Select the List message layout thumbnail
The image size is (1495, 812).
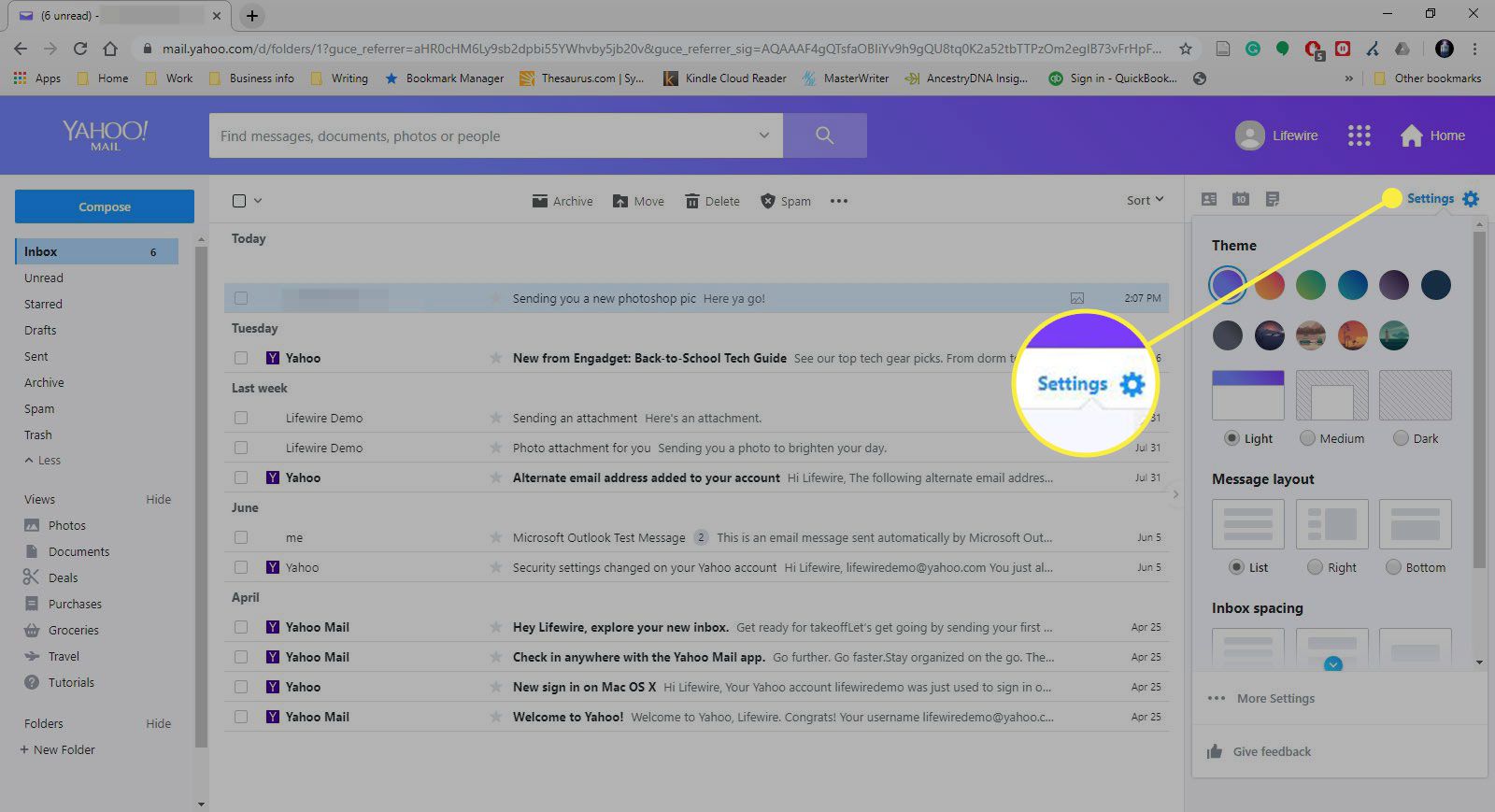click(x=1247, y=523)
